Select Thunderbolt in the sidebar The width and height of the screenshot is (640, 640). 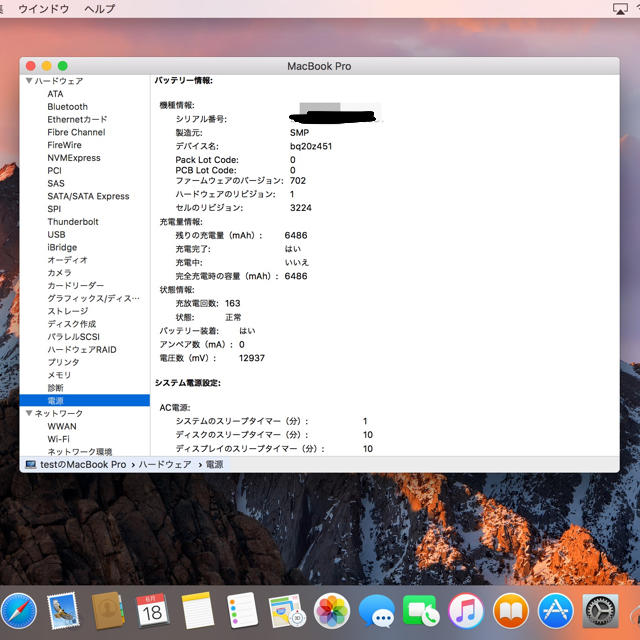click(73, 222)
